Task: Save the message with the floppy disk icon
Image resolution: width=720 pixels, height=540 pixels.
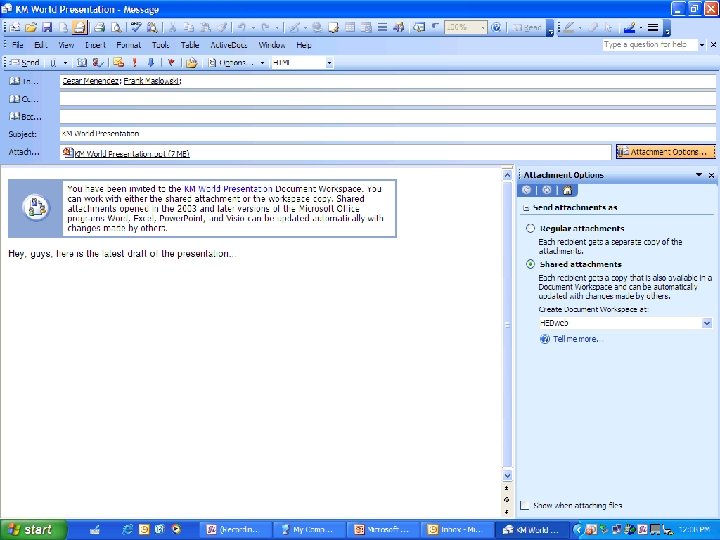Action: (x=47, y=28)
